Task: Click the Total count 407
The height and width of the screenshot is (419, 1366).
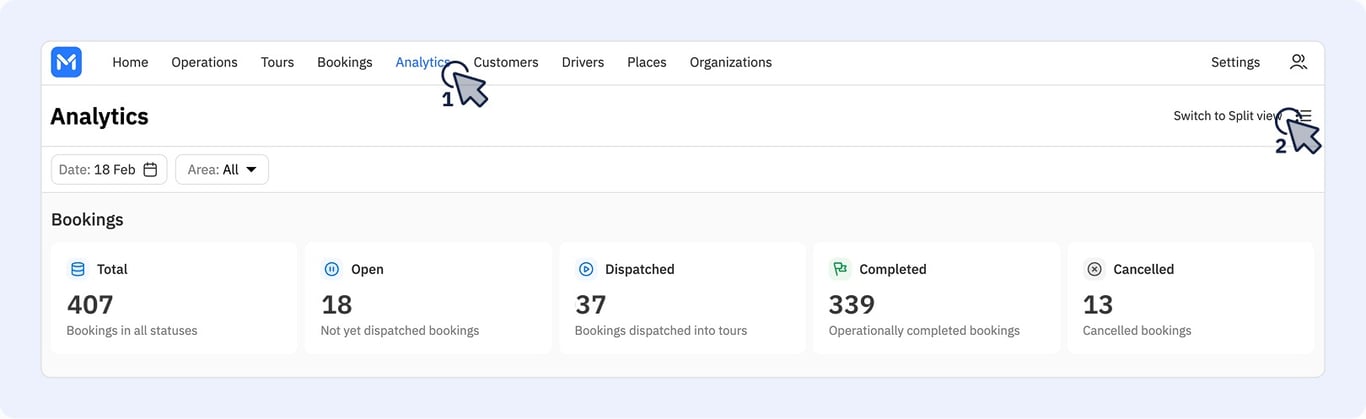Action: (90, 304)
